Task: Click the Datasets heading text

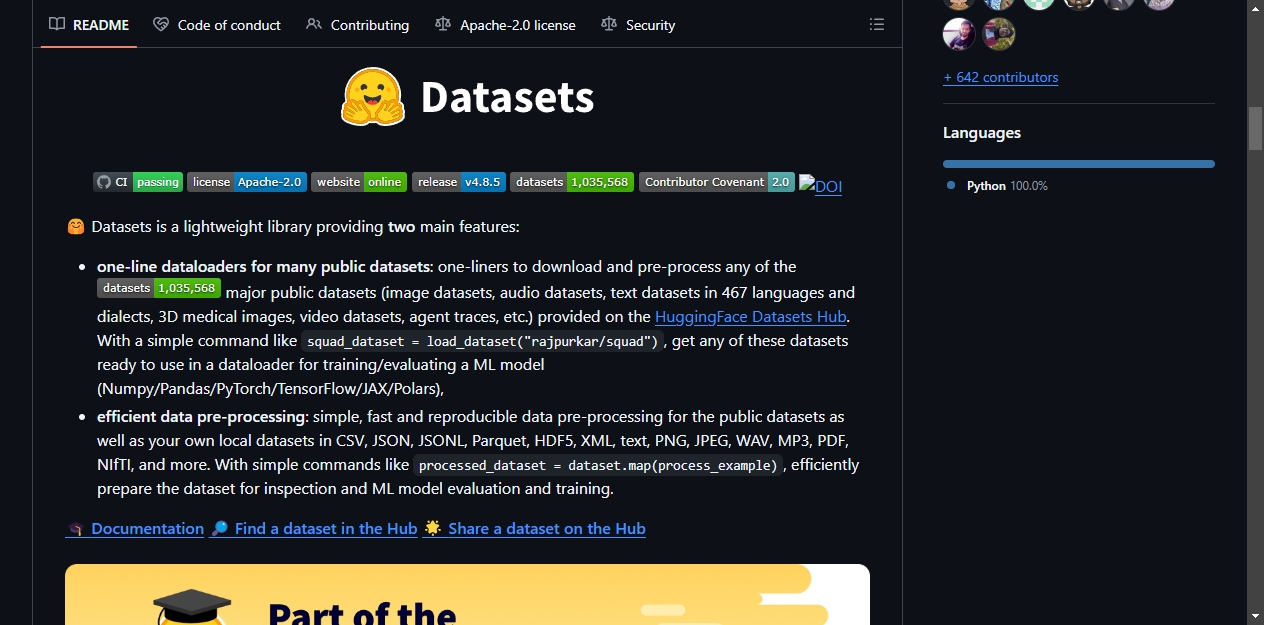Action: coord(507,97)
